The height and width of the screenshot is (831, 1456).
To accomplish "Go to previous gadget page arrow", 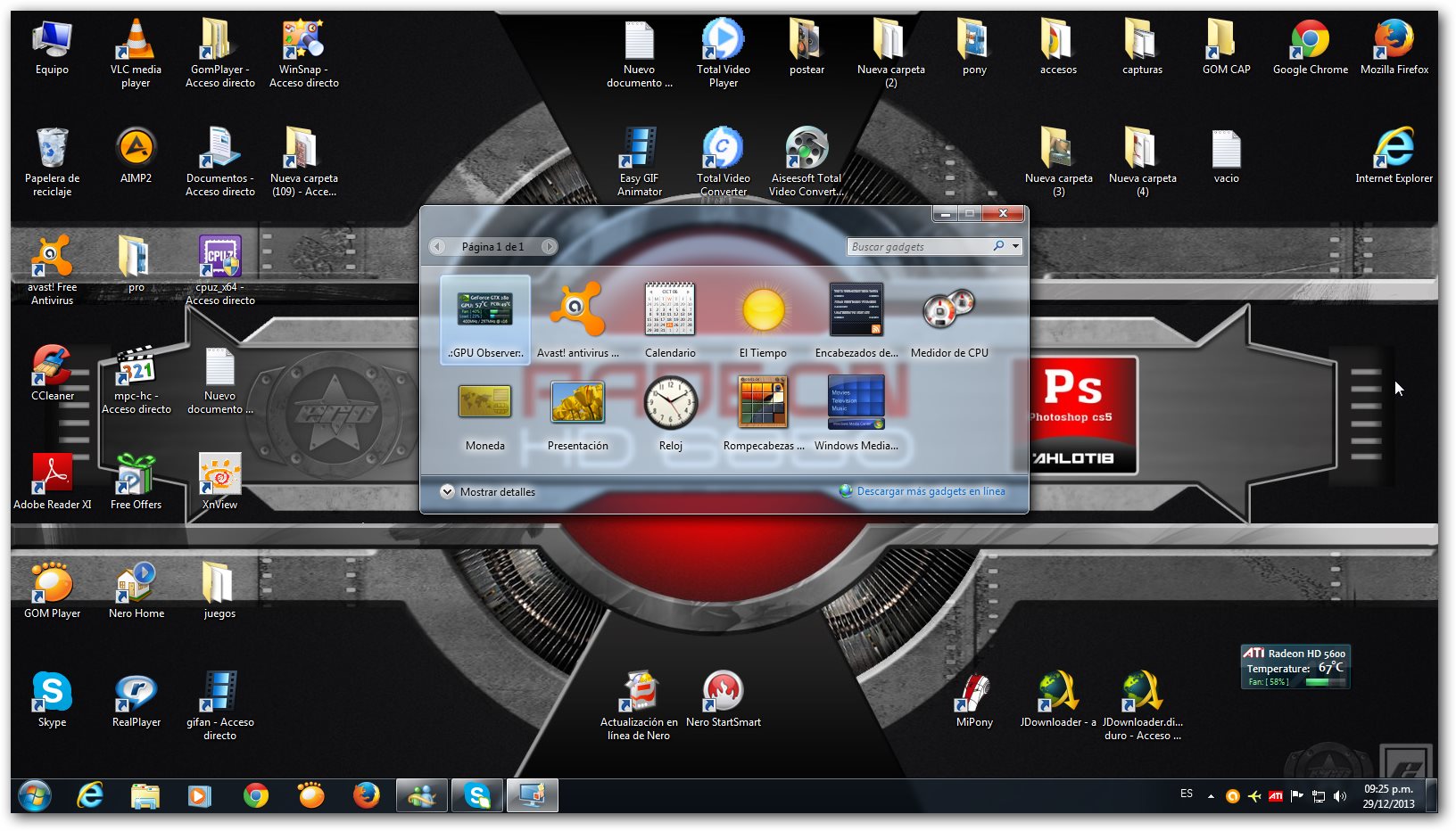I will click(437, 246).
